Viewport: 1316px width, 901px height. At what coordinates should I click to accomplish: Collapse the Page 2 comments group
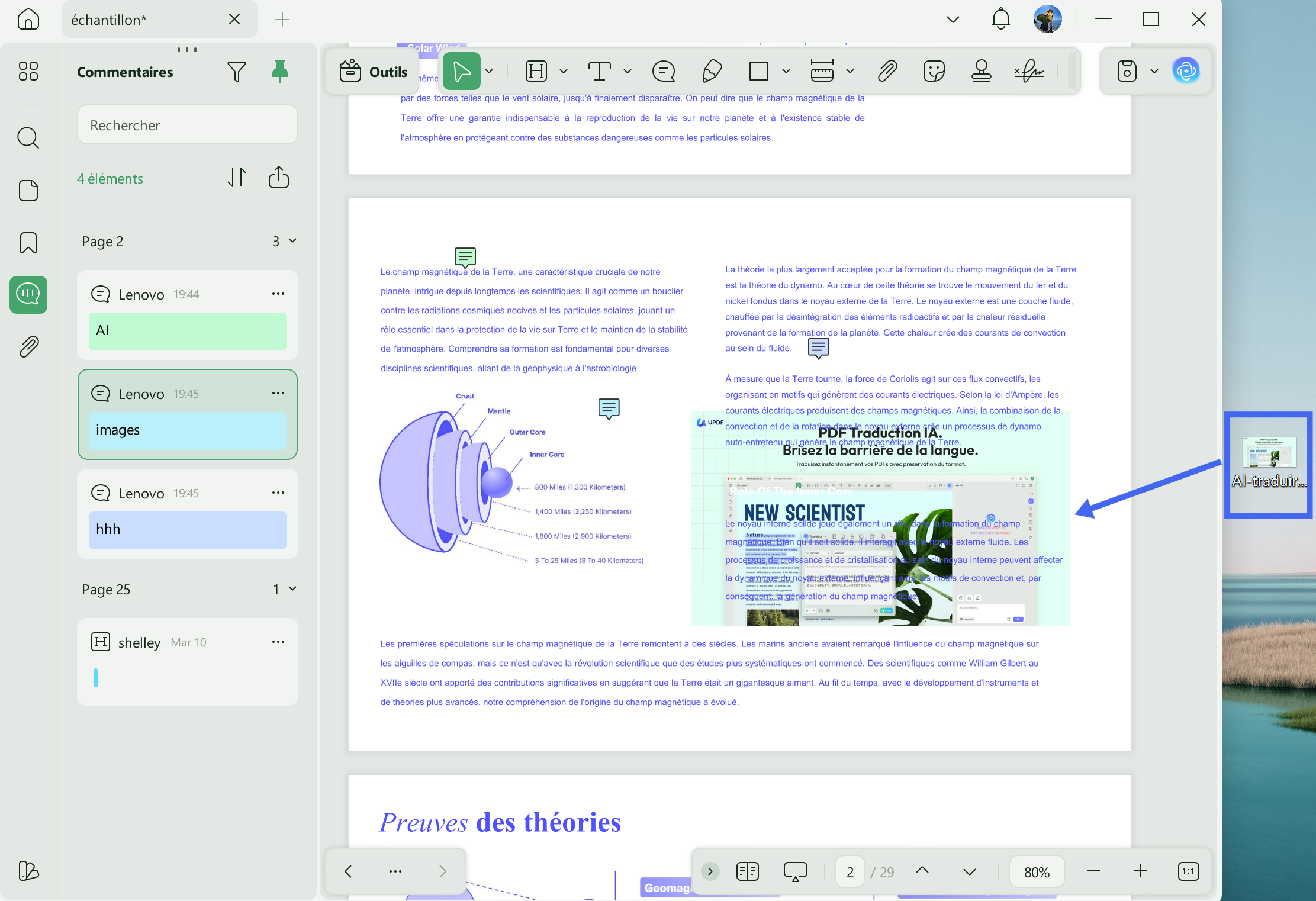[x=292, y=241]
